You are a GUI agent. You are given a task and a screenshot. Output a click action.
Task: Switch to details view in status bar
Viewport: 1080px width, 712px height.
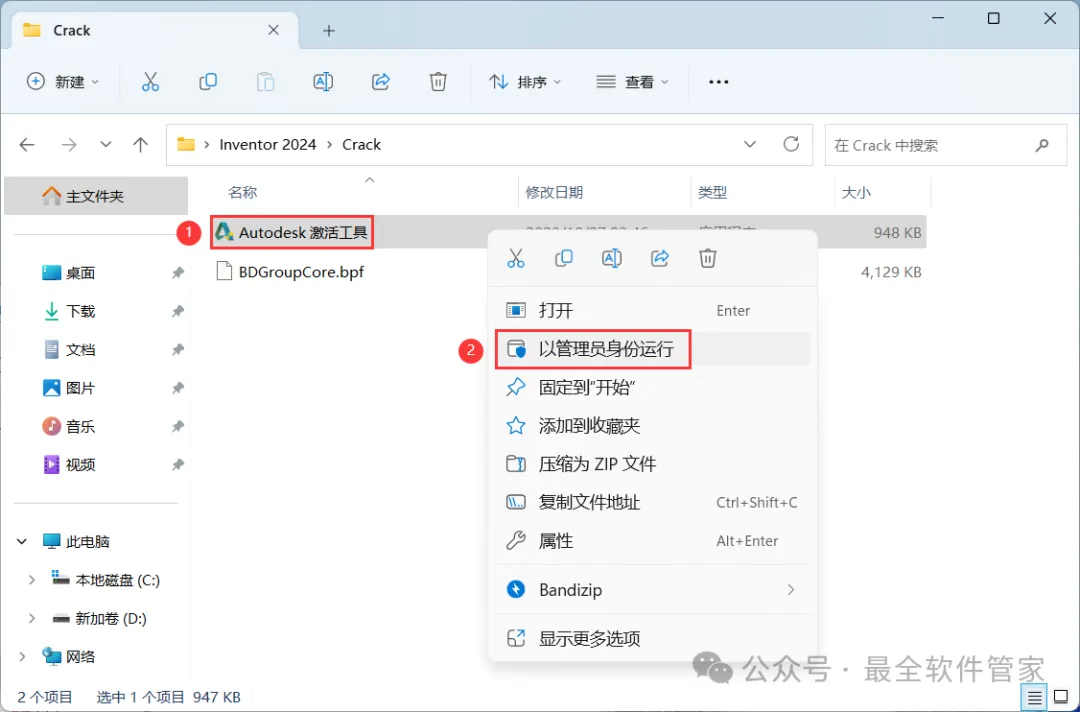click(x=1035, y=698)
